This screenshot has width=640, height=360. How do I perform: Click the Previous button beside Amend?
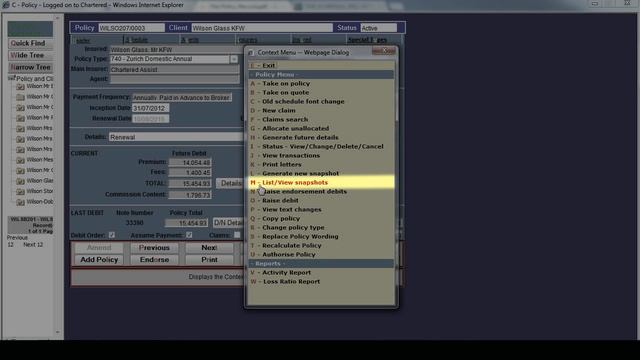click(x=154, y=248)
